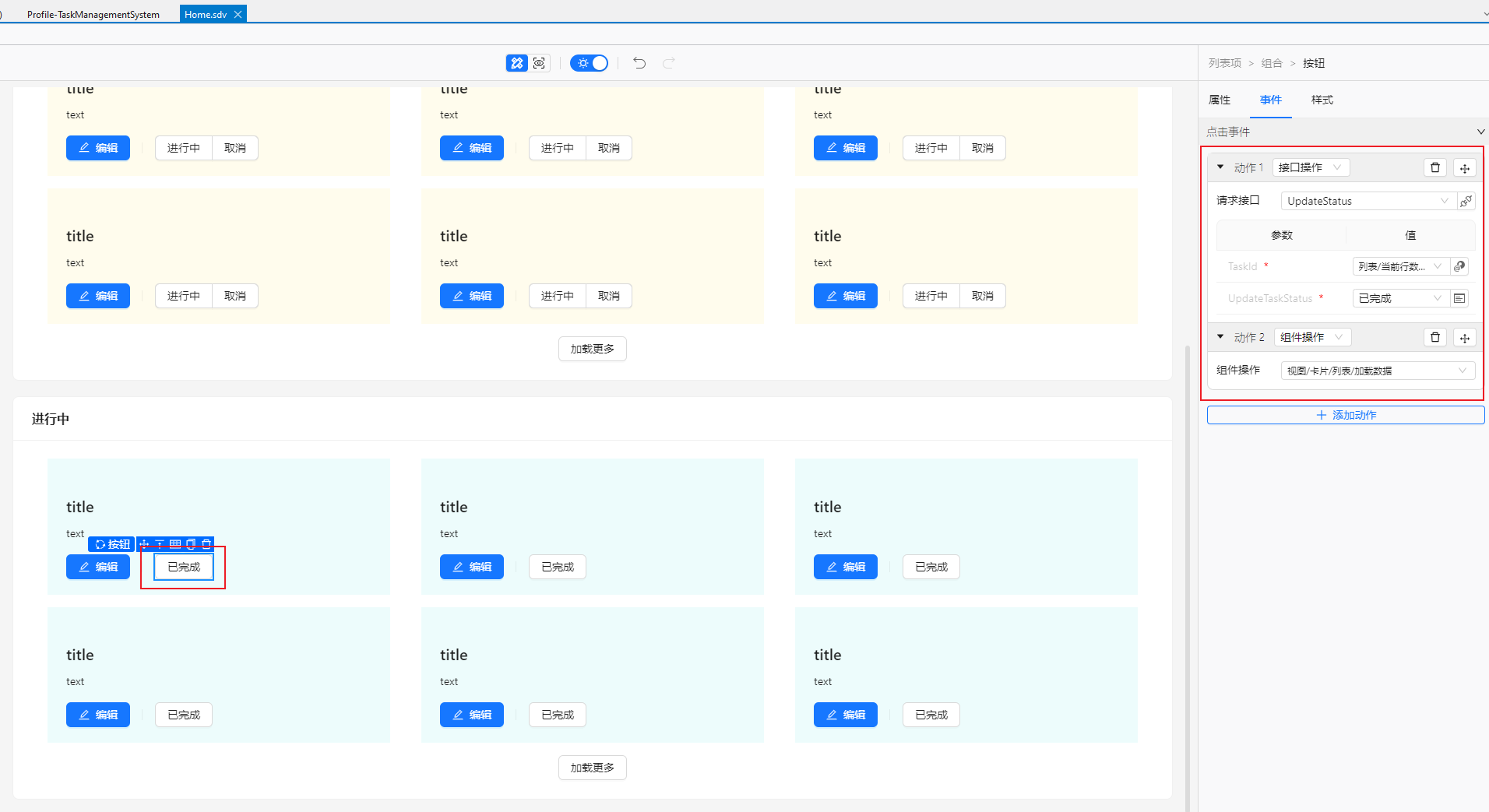Click copy icon in selected button toolbar
This screenshot has height=812, width=1489.
191,544
